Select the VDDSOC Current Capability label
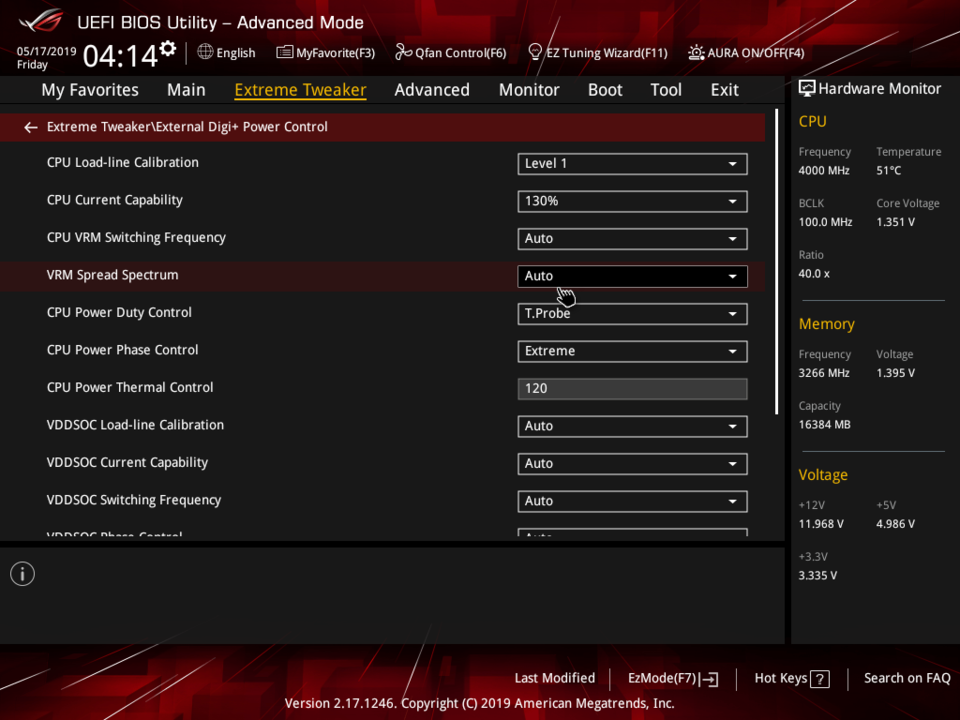This screenshot has width=960, height=720. coord(127,463)
